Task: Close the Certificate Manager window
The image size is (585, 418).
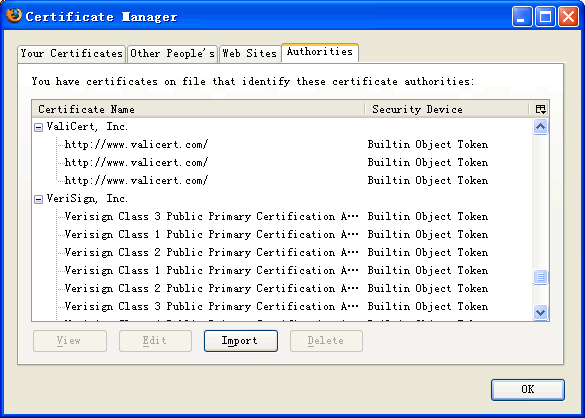Action: (568, 16)
